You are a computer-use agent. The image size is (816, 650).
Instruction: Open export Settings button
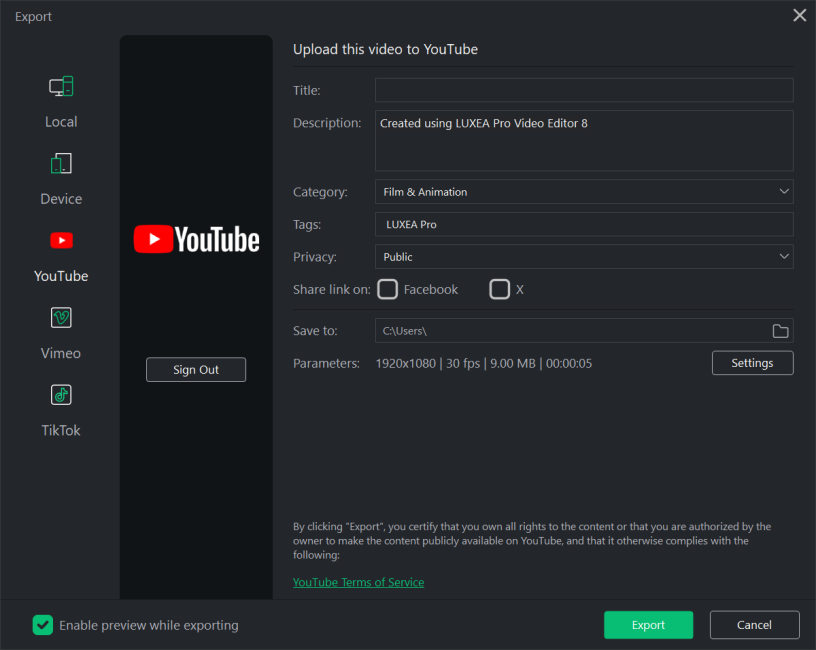point(752,363)
